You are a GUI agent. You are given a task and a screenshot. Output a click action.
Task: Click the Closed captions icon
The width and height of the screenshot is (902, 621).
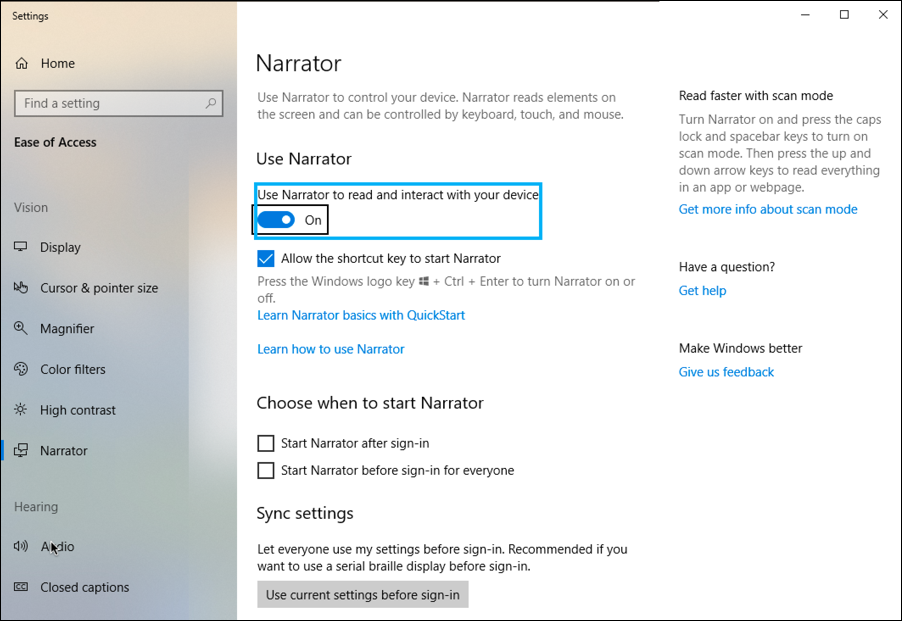point(21,587)
